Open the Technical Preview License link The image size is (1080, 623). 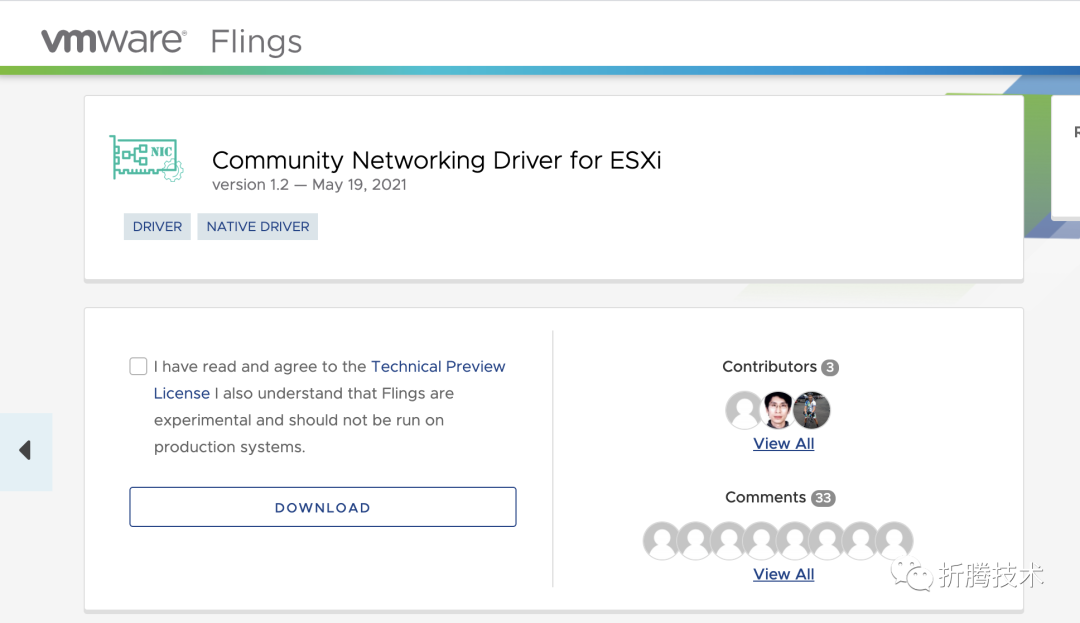tap(438, 366)
